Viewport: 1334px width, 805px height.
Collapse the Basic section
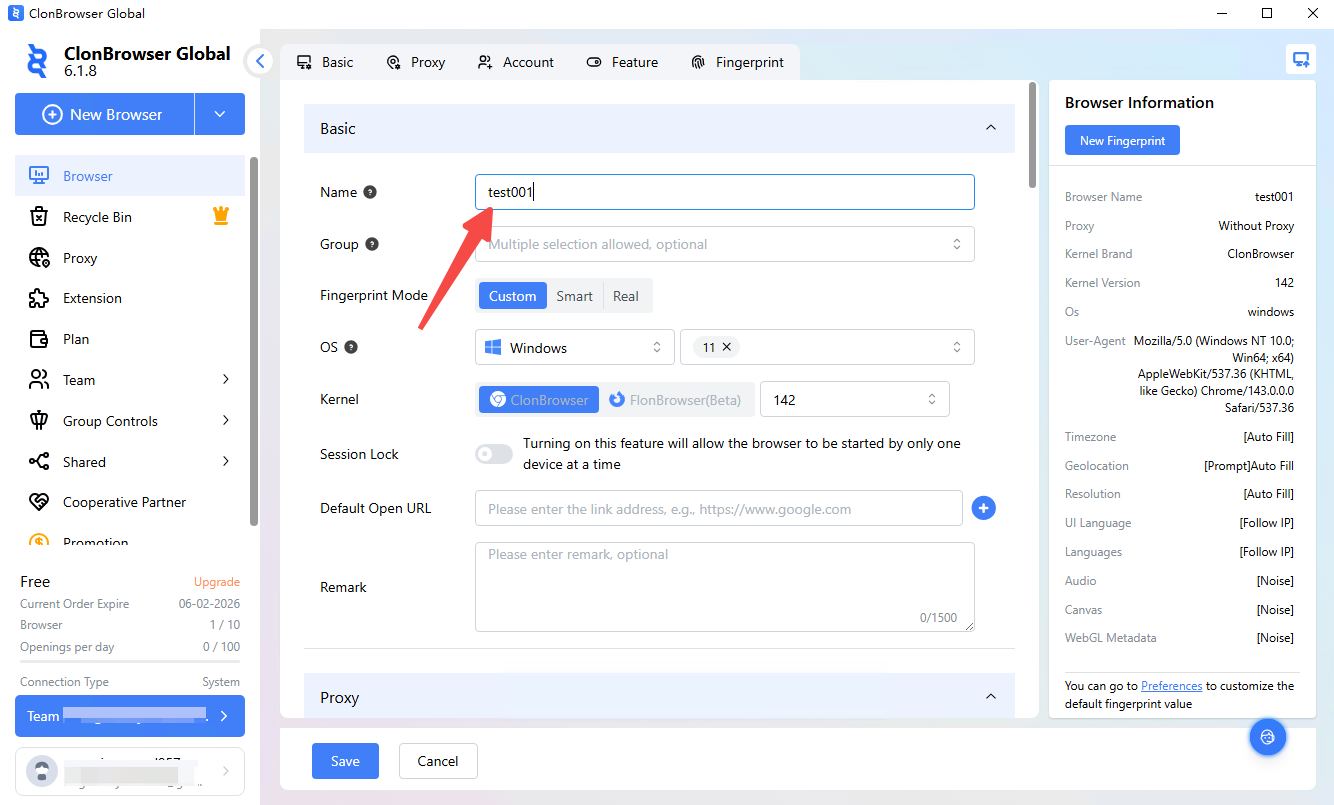990,128
